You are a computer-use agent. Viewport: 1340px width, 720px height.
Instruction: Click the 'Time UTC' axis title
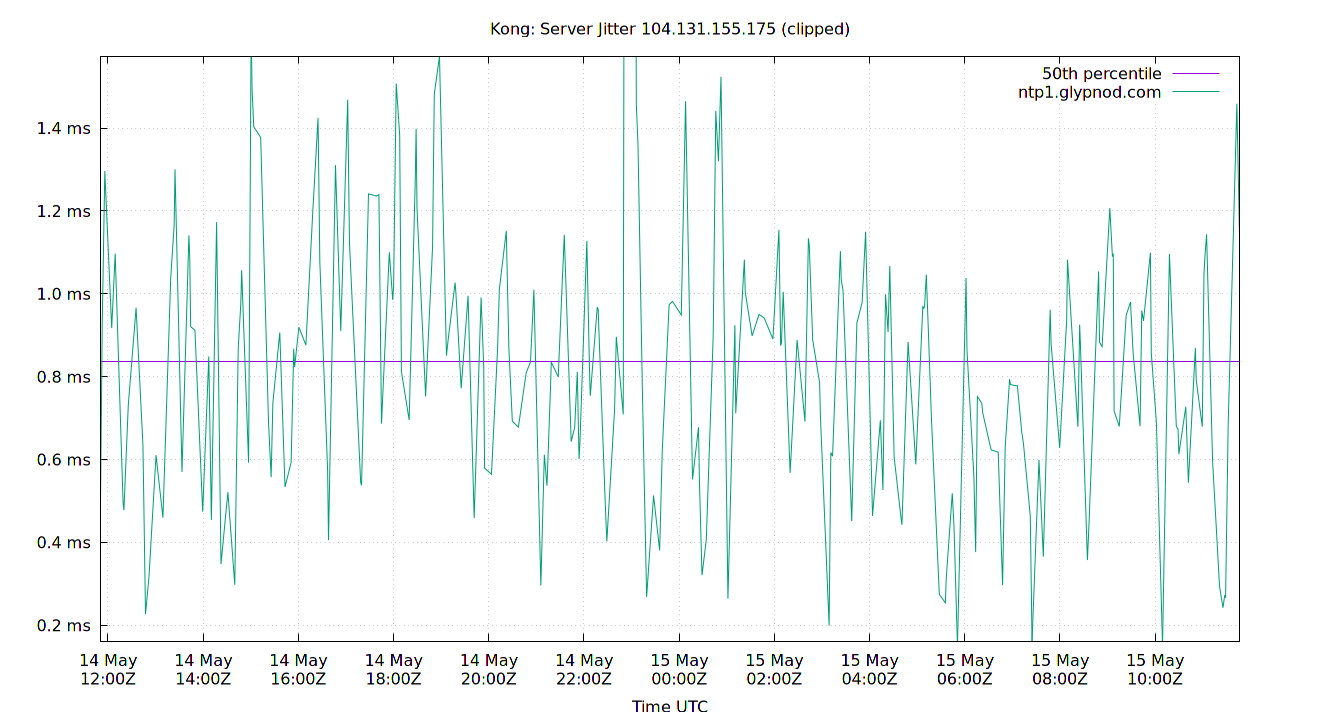tap(670, 706)
